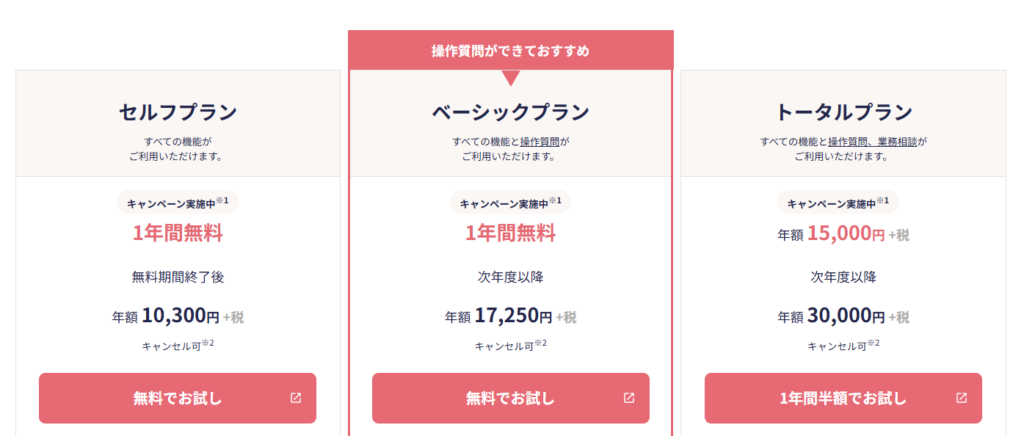Click external-link icon on セルフプラン button
1024x436 pixels.
coord(296,398)
